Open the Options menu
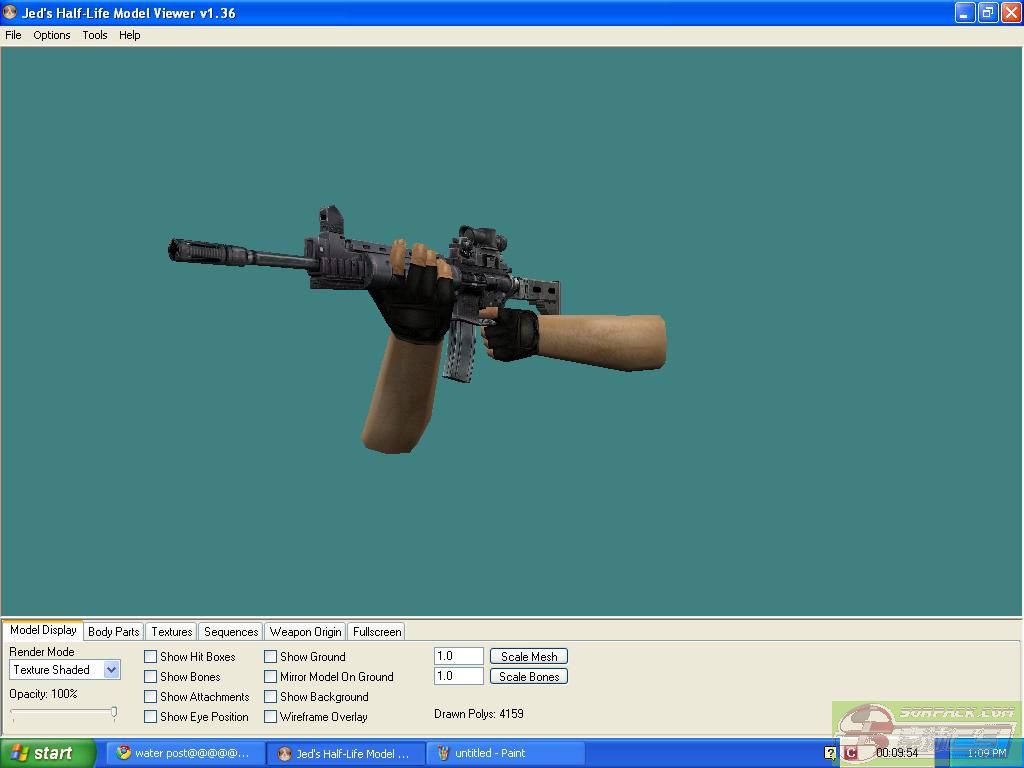 [52, 35]
